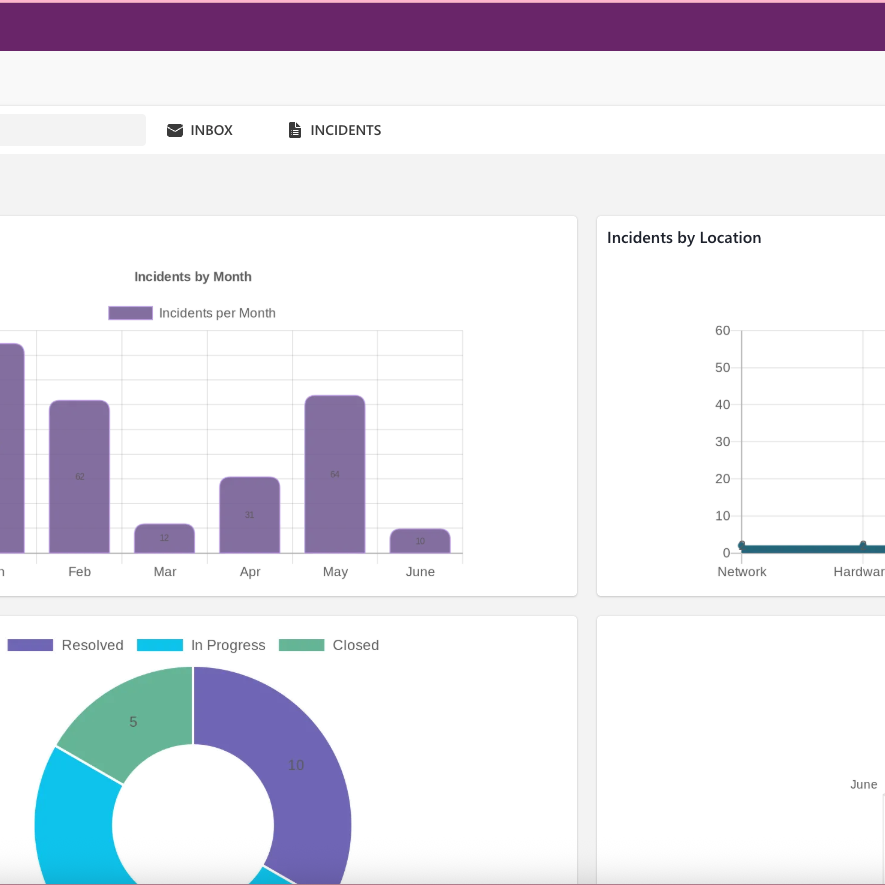
Task: Click the June label in bottom-right card
Action: pyautogui.click(x=864, y=785)
